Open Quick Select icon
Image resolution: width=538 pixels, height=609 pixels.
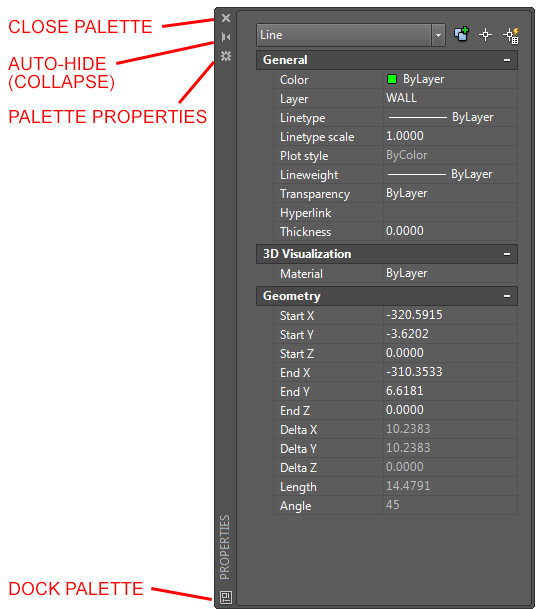[x=511, y=35]
